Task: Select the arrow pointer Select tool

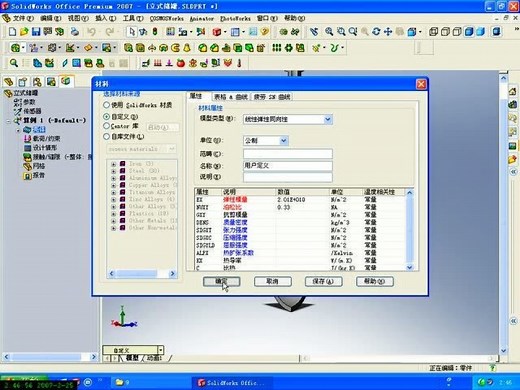Action: point(132,32)
